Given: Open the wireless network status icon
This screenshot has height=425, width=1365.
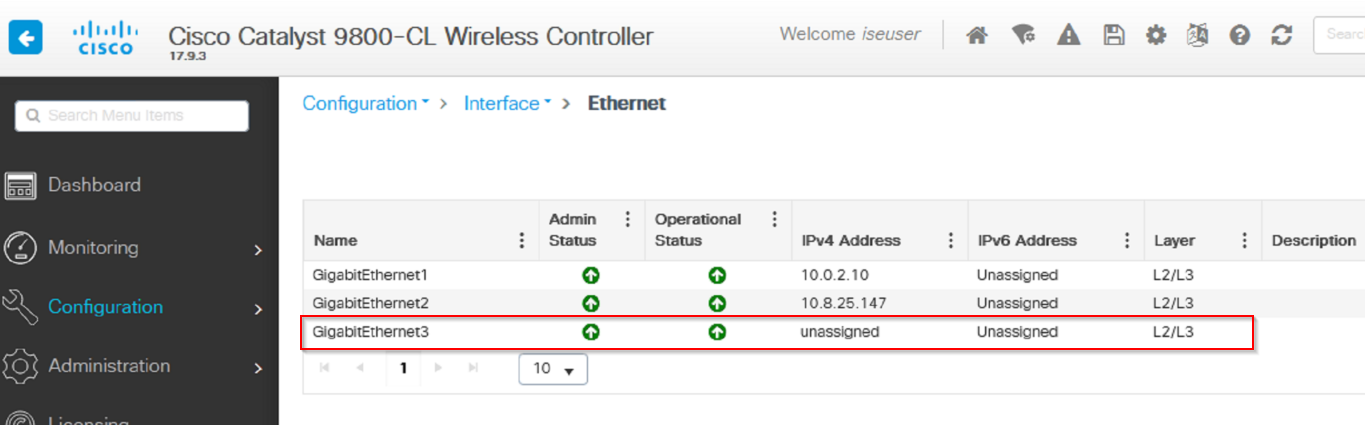Looking at the screenshot, I should click(1023, 36).
